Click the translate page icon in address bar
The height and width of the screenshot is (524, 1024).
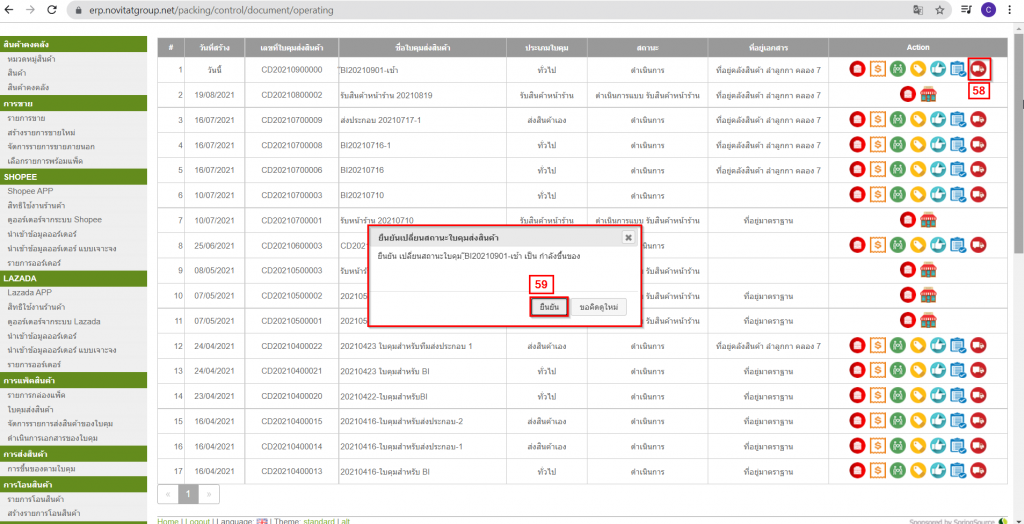pos(916,9)
